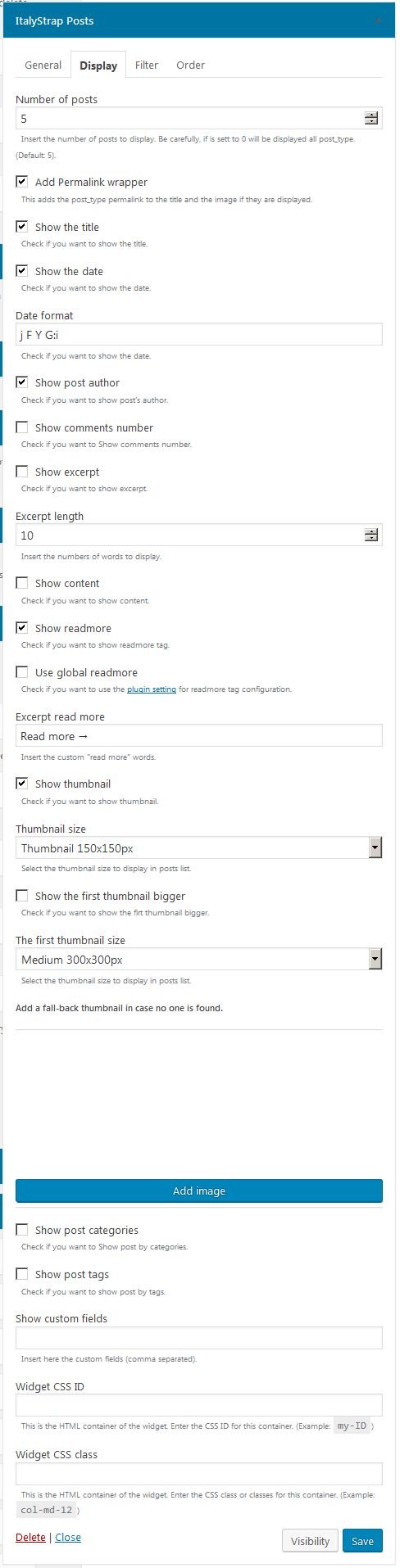
Task: Enable Show comments number checkbox
Action: pyautogui.click(x=22, y=427)
